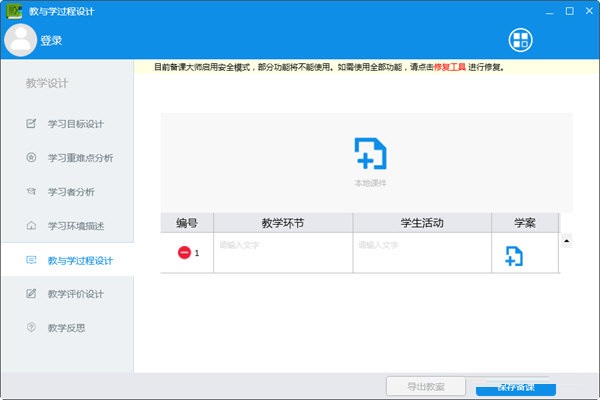Viewport: 600px width, 400px height.
Task: Open 学习者分析 in the sidebar
Action: [71, 192]
